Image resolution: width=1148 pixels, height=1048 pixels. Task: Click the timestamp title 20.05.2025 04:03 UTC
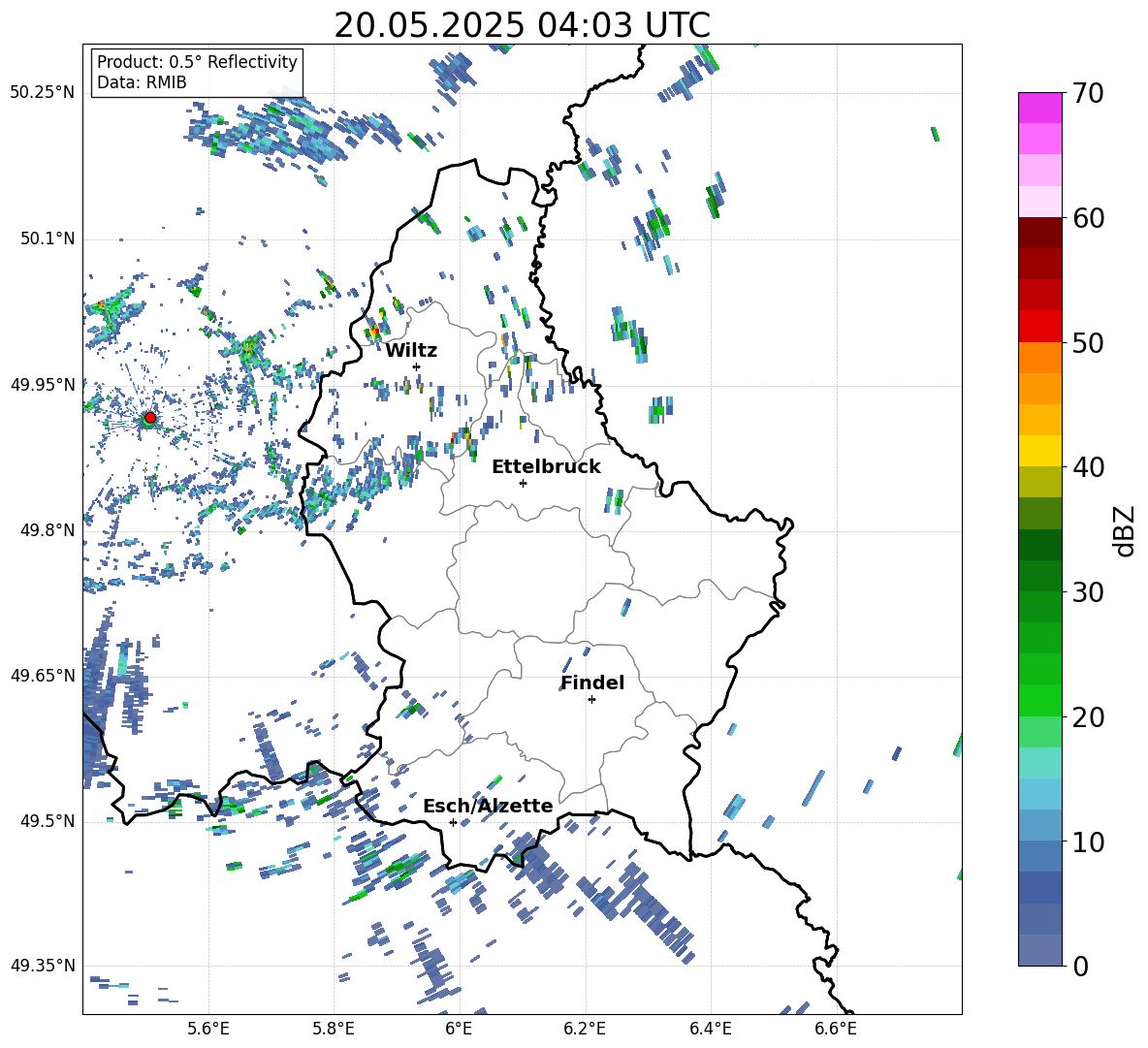click(522, 25)
